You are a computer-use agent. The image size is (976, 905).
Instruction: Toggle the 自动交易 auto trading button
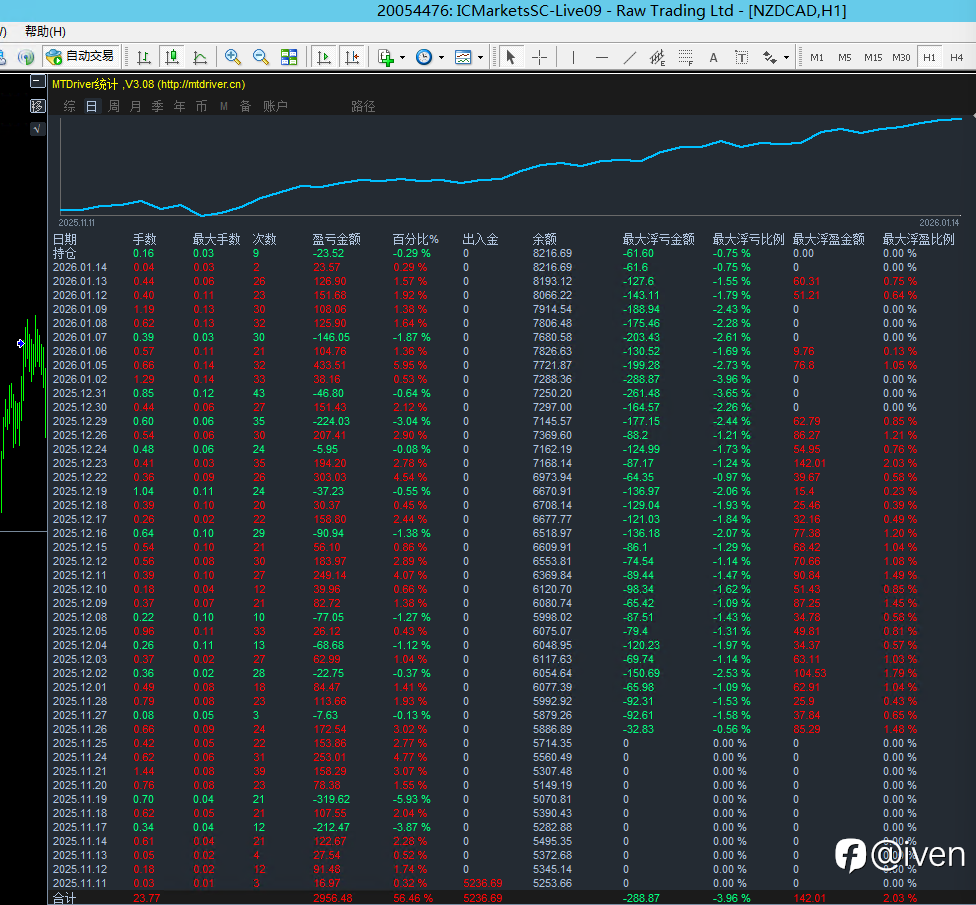click(81, 56)
